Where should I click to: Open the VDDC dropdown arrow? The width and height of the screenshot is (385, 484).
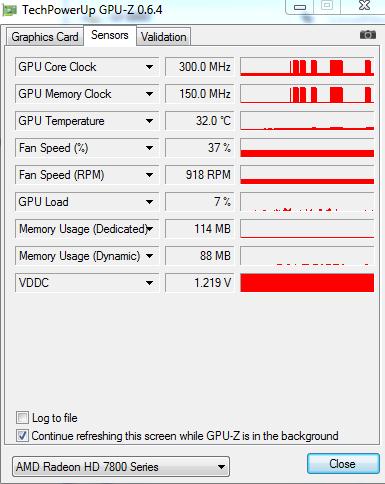[150, 283]
